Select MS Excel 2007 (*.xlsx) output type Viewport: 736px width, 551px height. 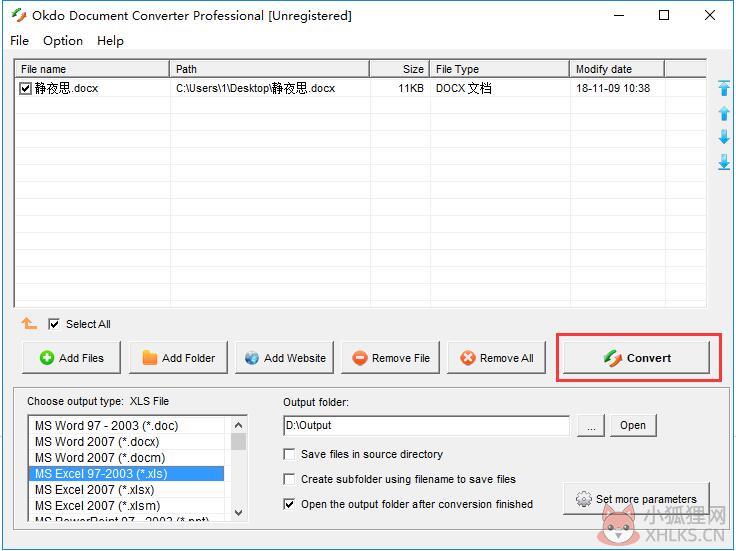click(x=126, y=490)
